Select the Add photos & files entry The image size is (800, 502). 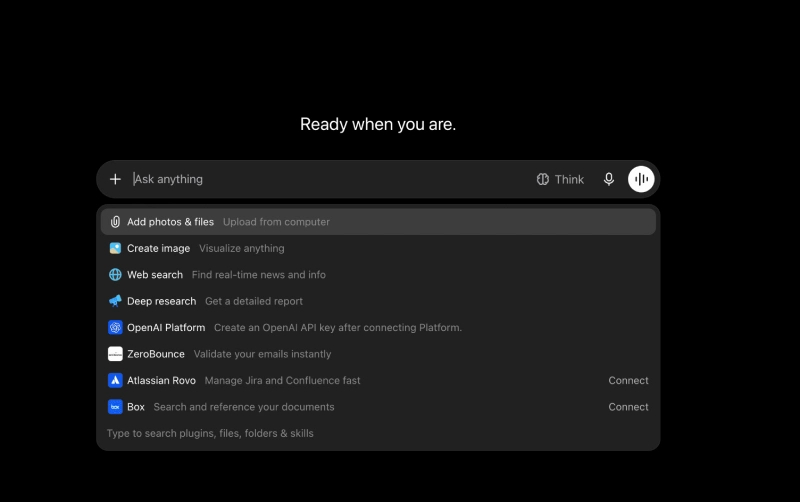coord(378,222)
